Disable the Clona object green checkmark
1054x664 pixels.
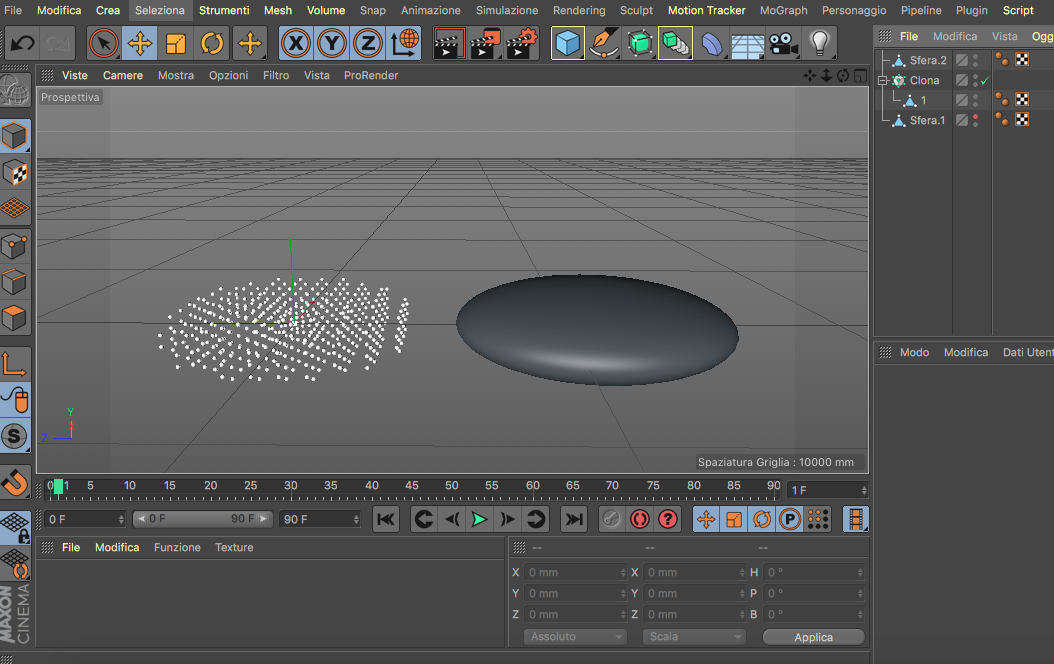pyautogui.click(x=985, y=81)
